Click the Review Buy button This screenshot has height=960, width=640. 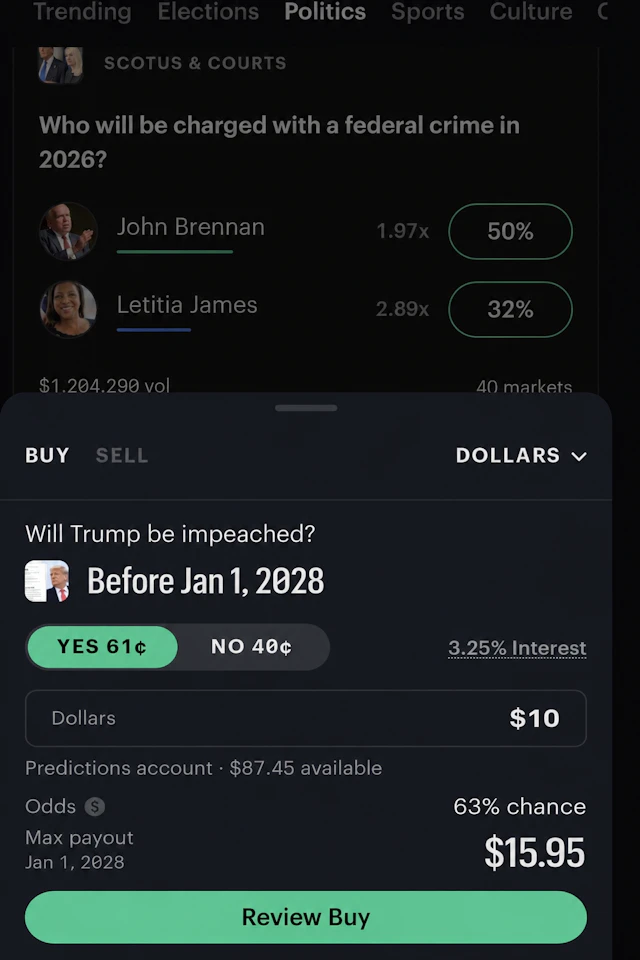pyautogui.click(x=306, y=917)
